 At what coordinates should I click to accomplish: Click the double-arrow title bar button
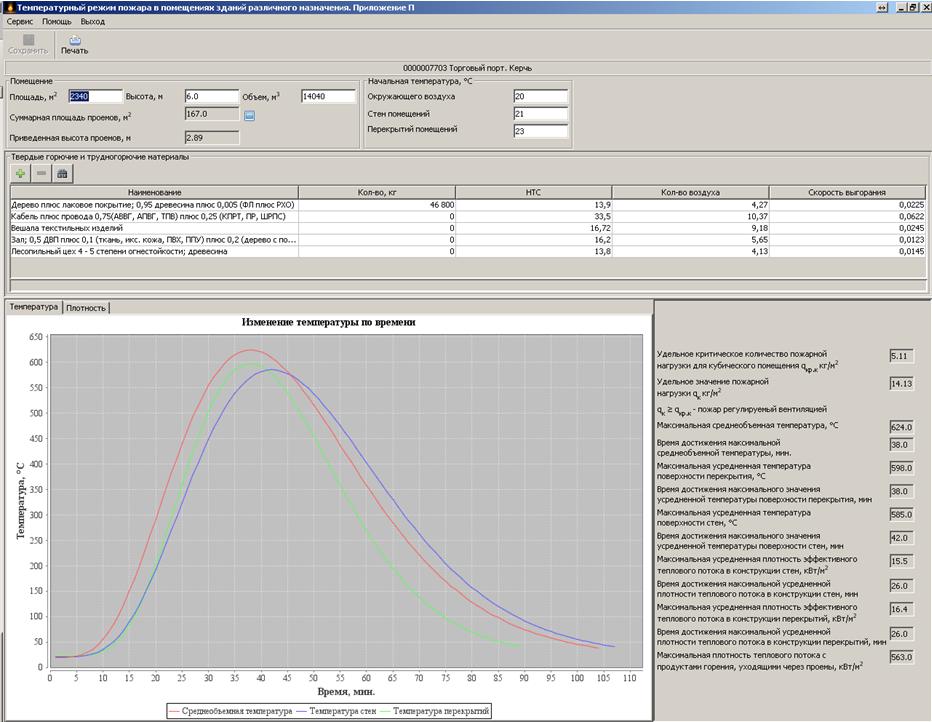pyautogui.click(x=882, y=6)
